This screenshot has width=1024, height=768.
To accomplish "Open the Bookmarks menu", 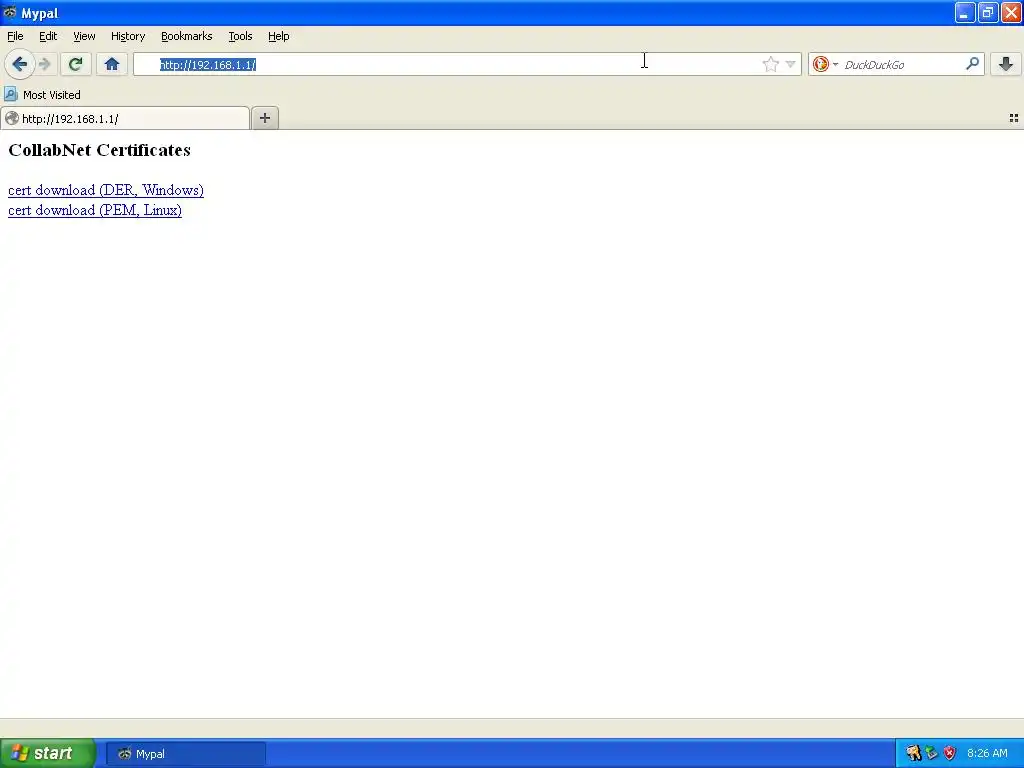I will (x=187, y=36).
